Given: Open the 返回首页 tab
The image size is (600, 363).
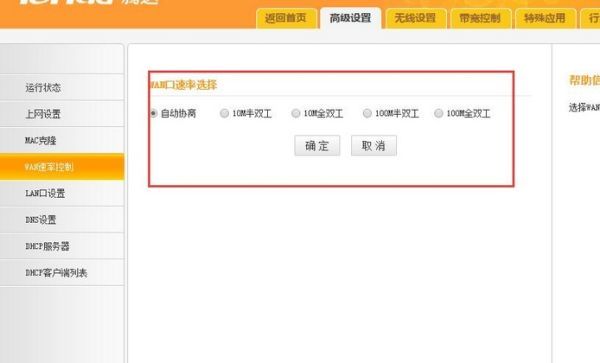Looking at the screenshot, I should [x=286, y=18].
